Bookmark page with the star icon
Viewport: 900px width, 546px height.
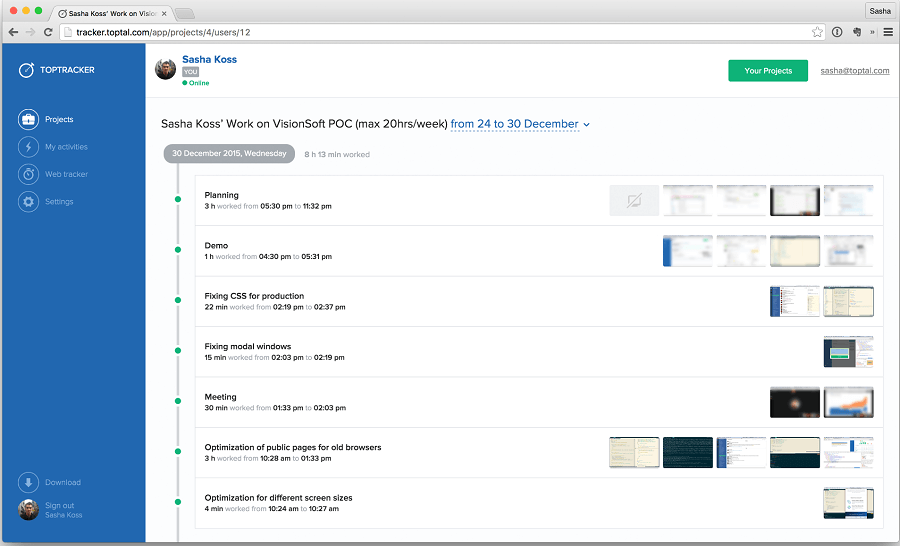pyautogui.click(x=817, y=32)
